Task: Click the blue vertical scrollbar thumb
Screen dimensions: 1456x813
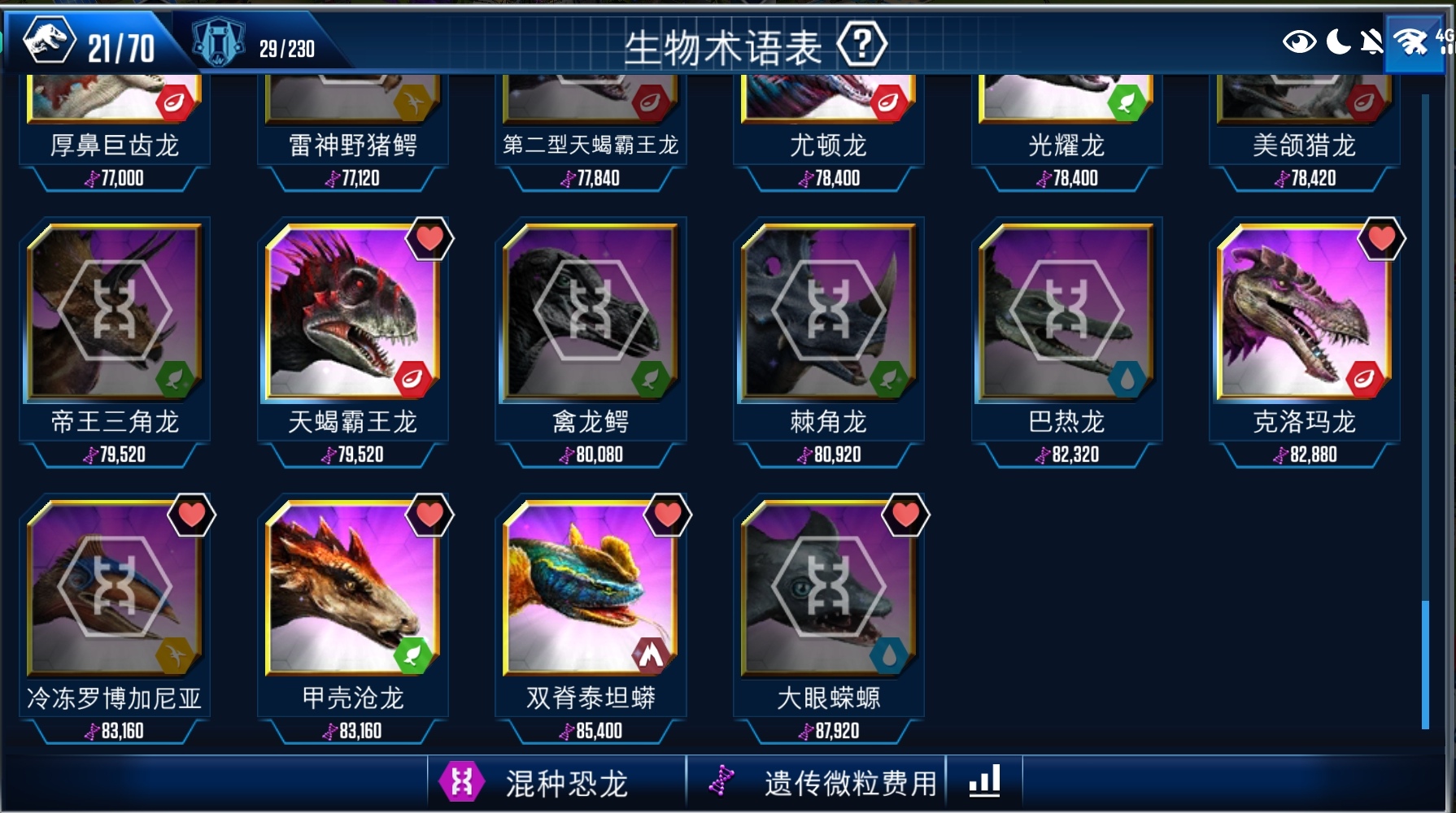Action: (x=1425, y=665)
